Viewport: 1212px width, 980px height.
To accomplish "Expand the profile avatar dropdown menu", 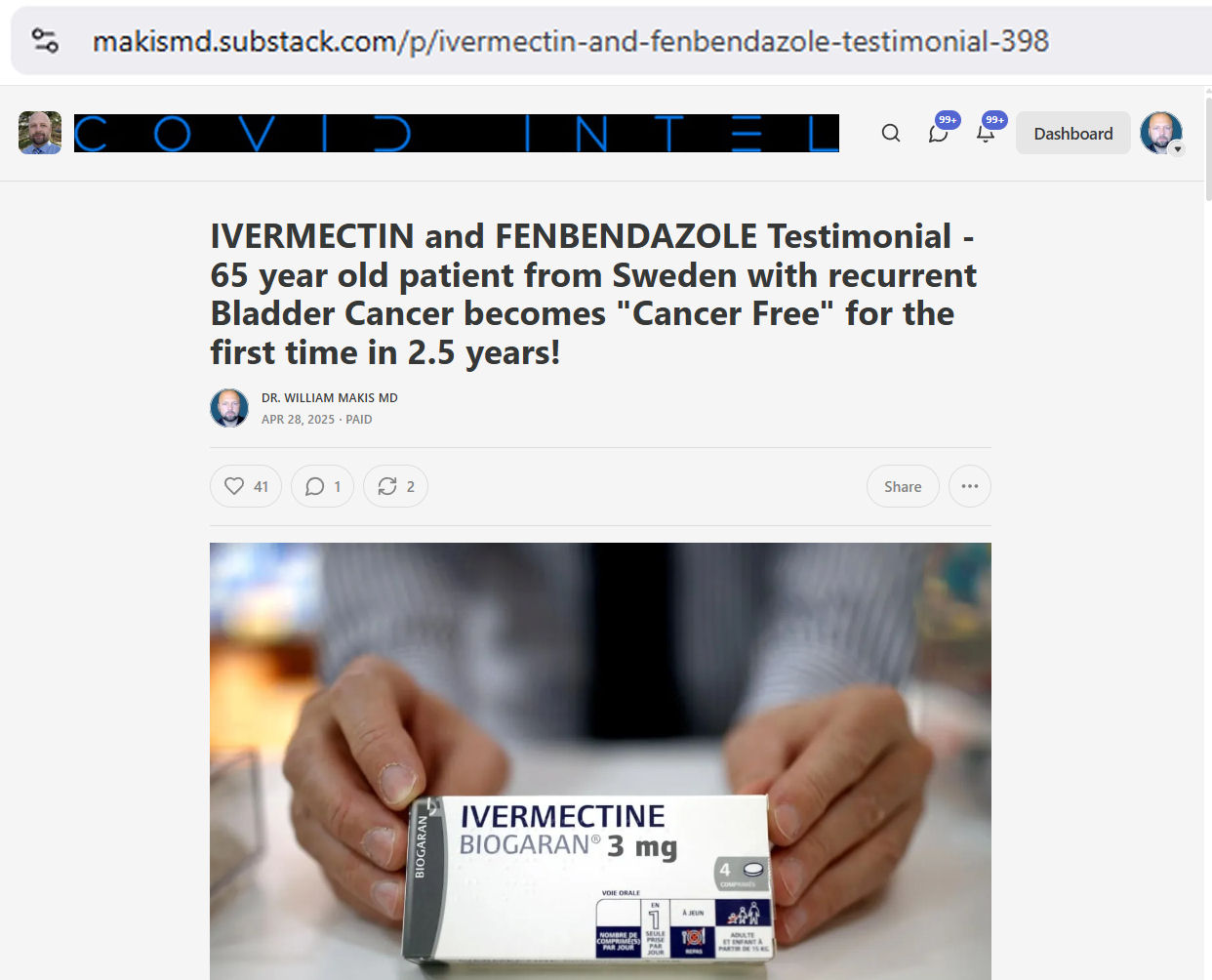I will pos(1161,133).
